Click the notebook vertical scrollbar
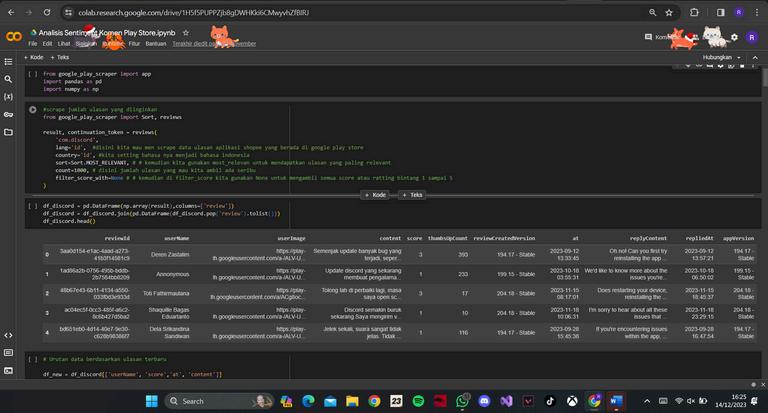Image resolution: width=768 pixels, height=413 pixels. click(765, 77)
